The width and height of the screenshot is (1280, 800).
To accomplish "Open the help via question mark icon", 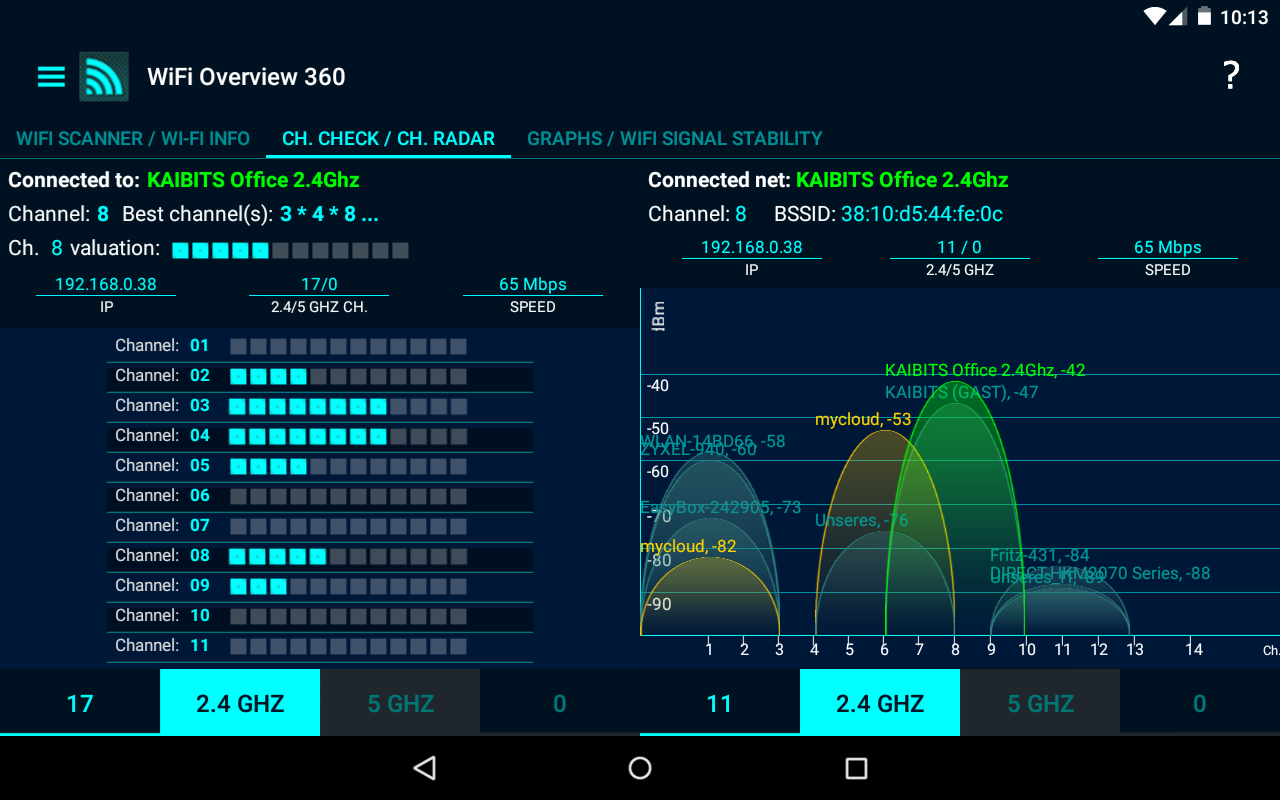I will (x=1230, y=75).
